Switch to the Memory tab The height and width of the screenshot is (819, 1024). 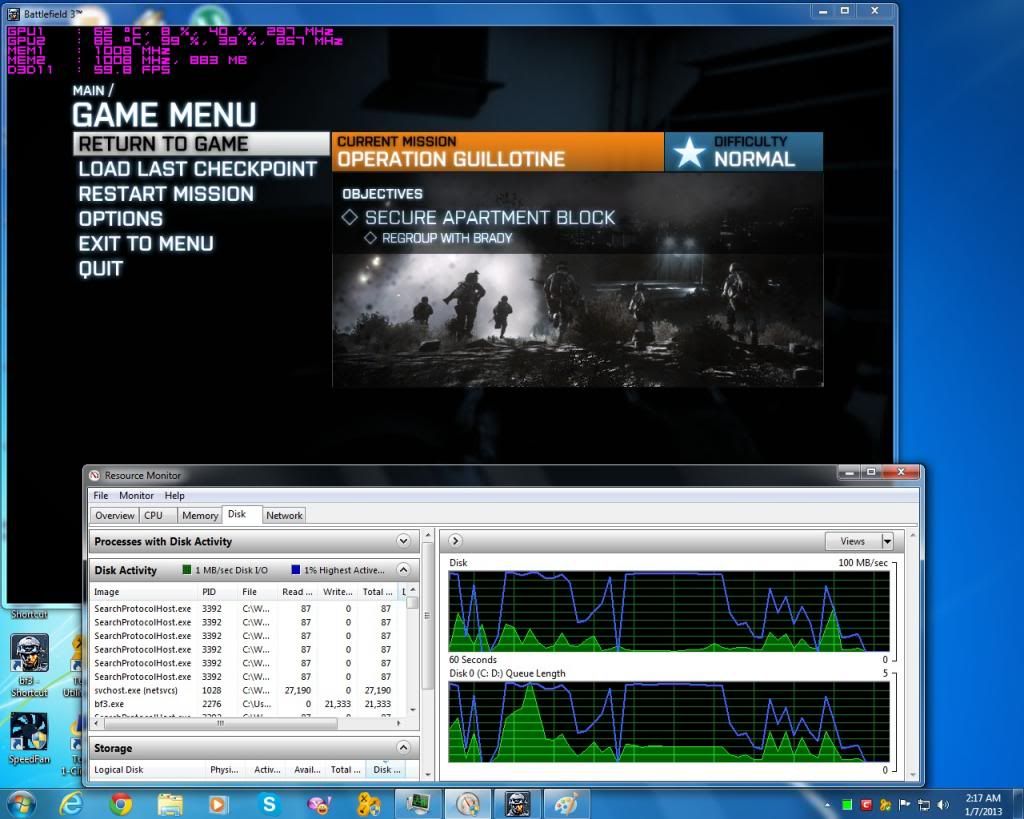tap(200, 515)
